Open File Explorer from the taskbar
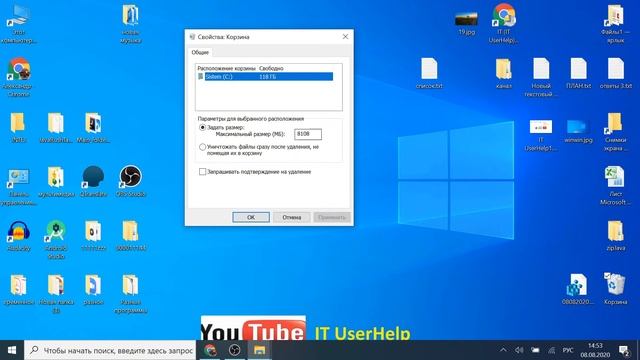Image resolution: width=640 pixels, height=360 pixels. pyautogui.click(x=259, y=350)
